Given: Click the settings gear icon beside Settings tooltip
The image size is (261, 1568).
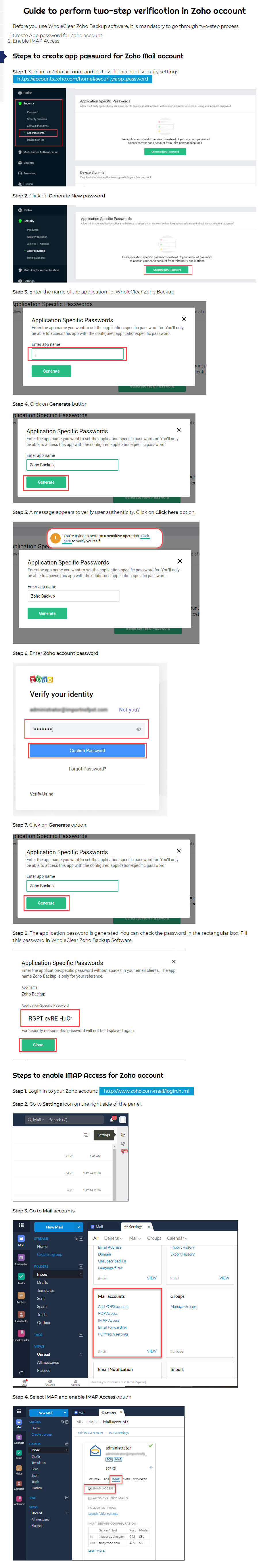Looking at the screenshot, I should [122, 1135].
